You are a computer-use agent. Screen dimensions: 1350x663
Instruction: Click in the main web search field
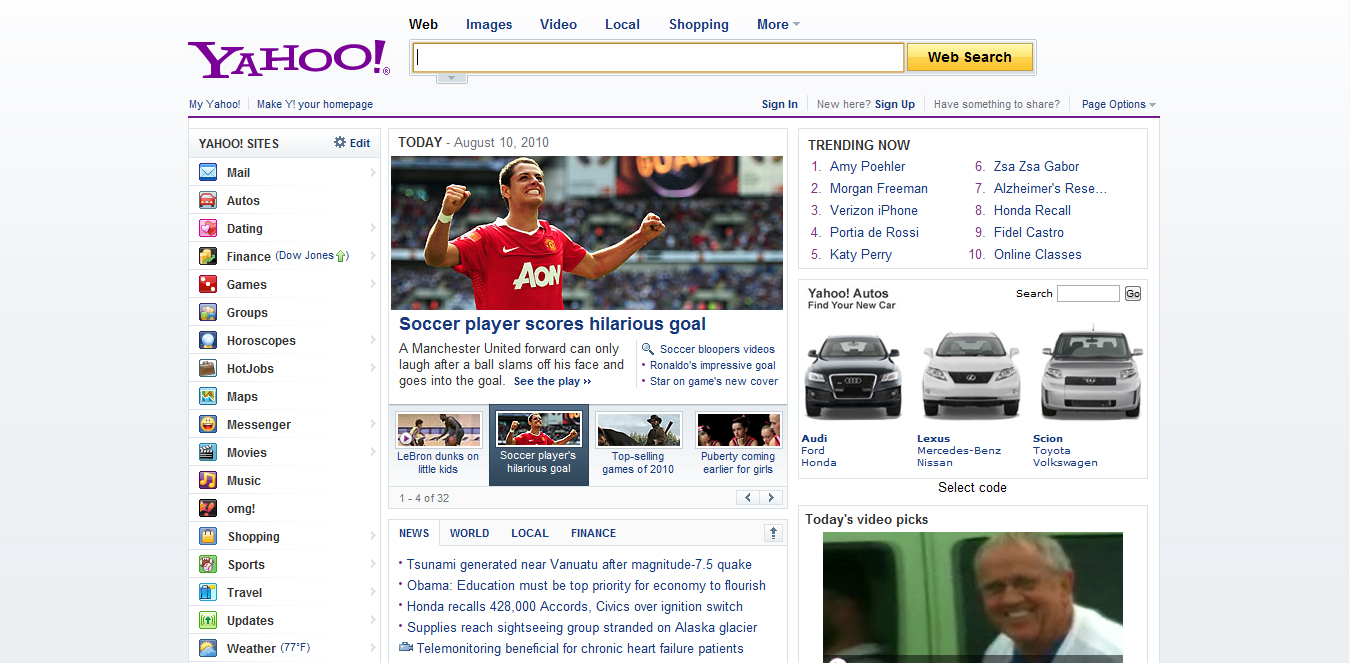(658, 57)
